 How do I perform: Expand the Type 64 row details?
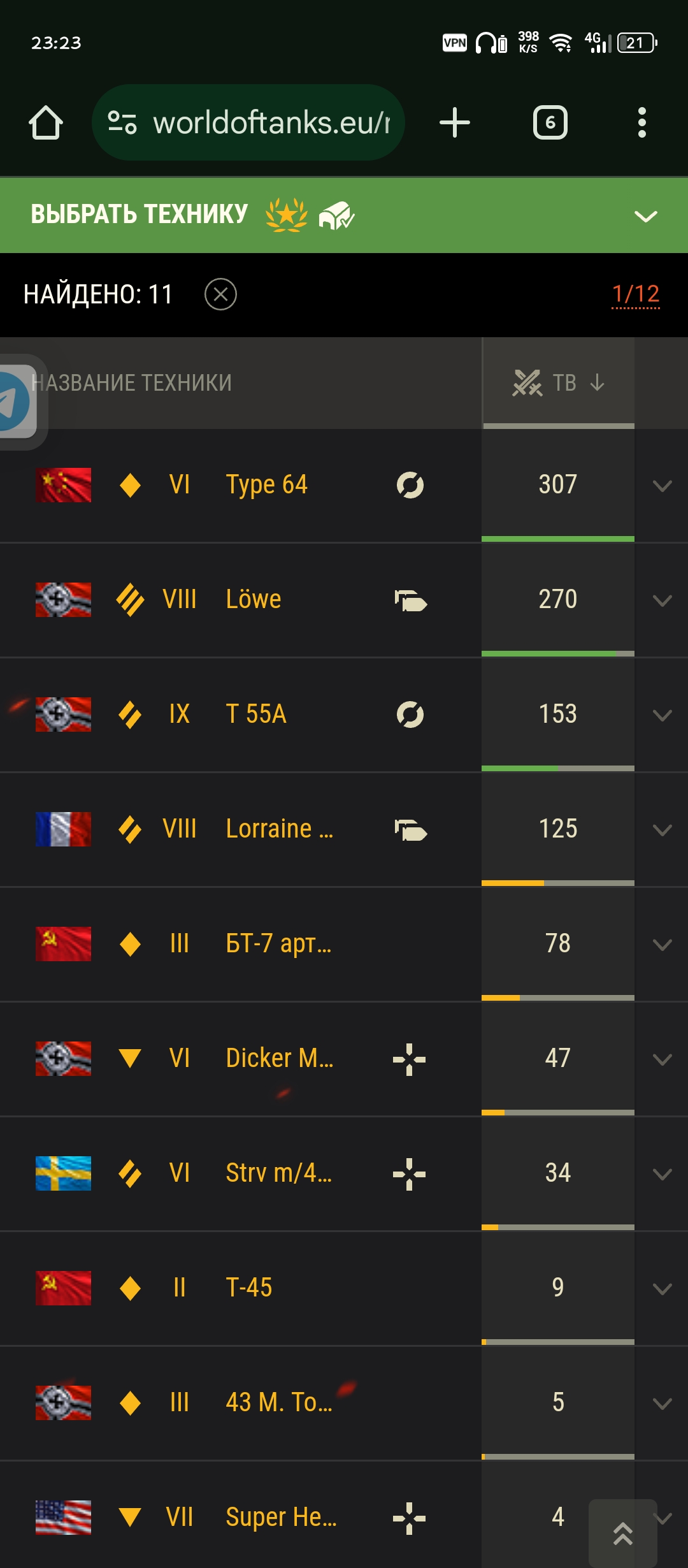point(663,486)
